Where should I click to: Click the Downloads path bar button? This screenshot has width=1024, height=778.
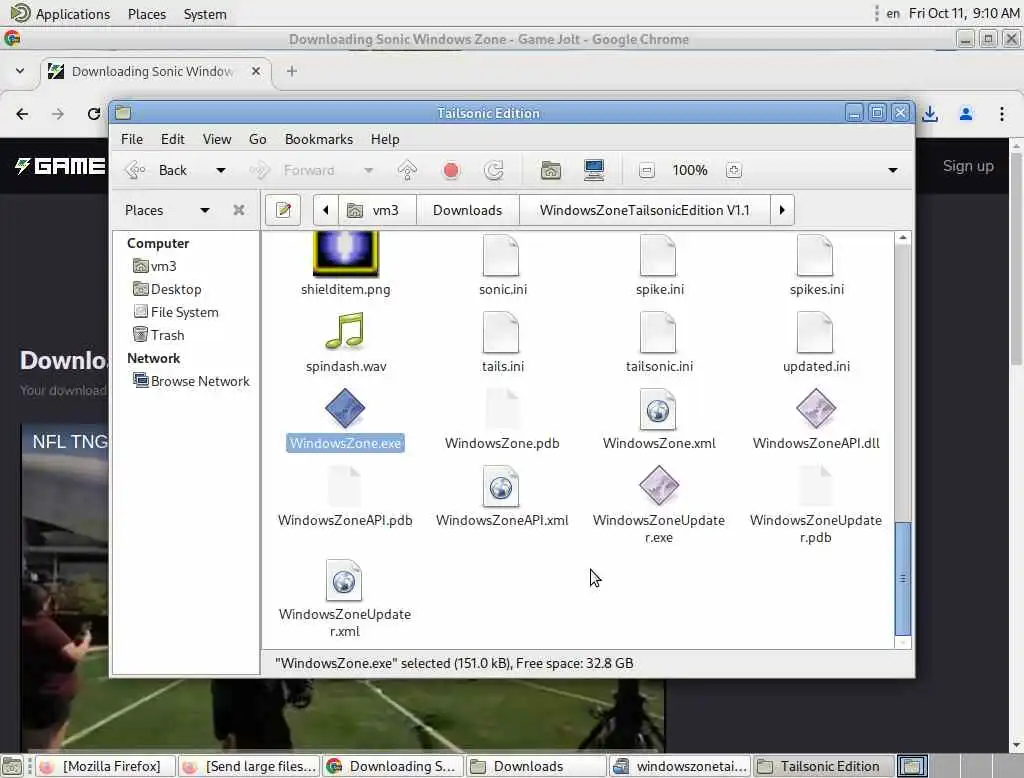tap(468, 210)
